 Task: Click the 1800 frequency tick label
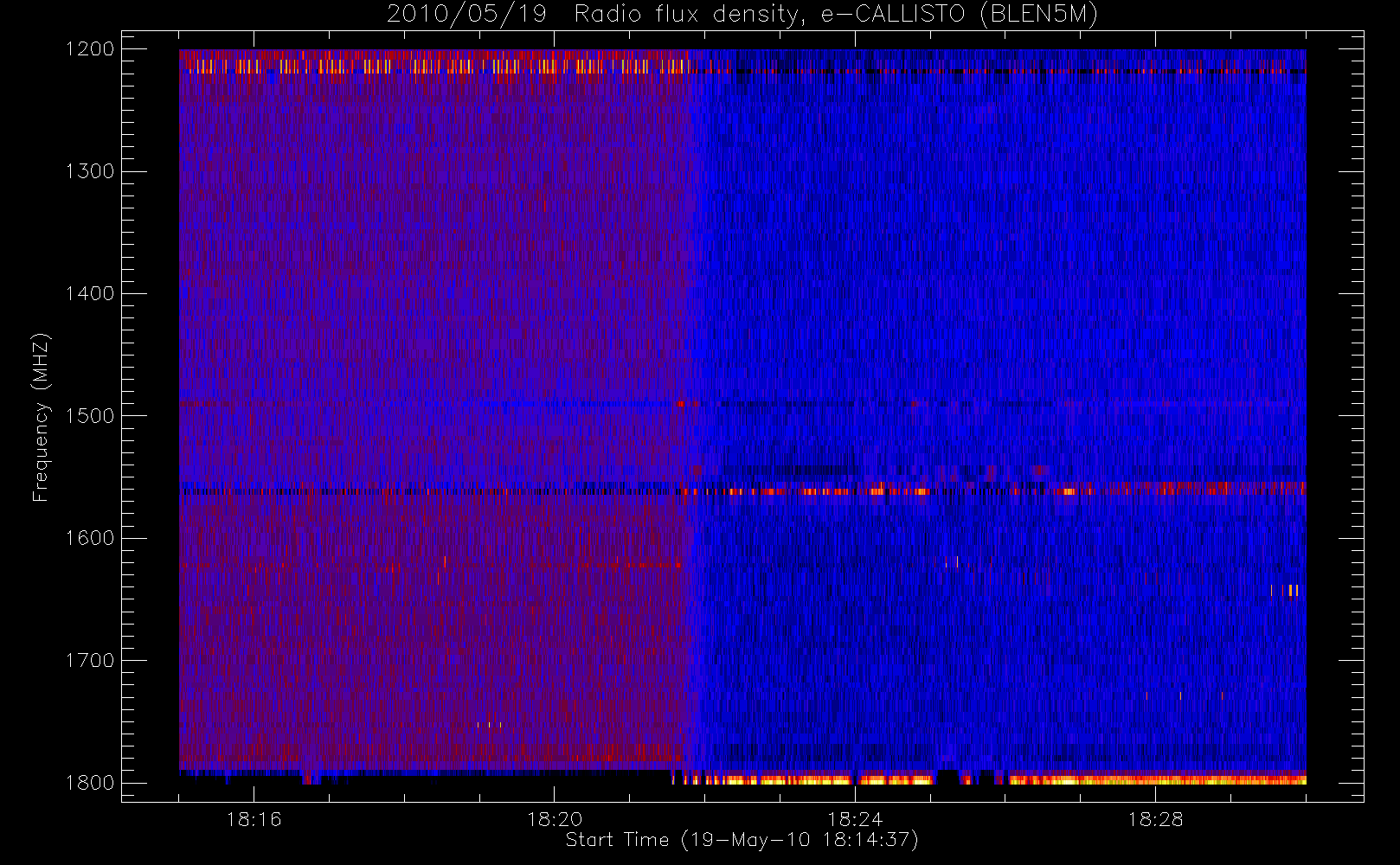coord(90,783)
